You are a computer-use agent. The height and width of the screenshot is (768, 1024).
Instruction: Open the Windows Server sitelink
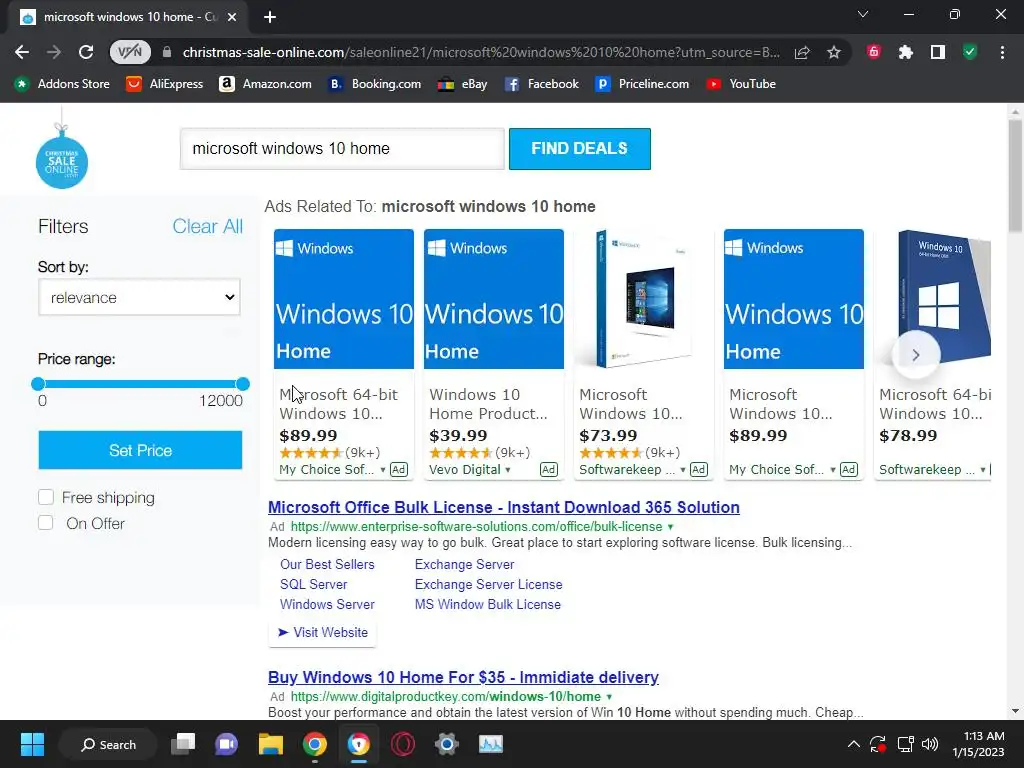coord(327,605)
